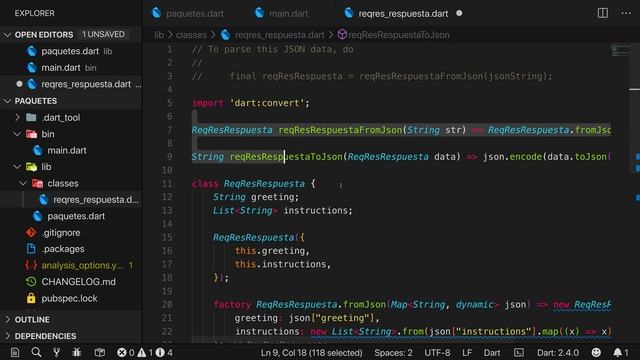Click the split editor icon
The height and width of the screenshot is (360, 640).
tap(602, 13)
